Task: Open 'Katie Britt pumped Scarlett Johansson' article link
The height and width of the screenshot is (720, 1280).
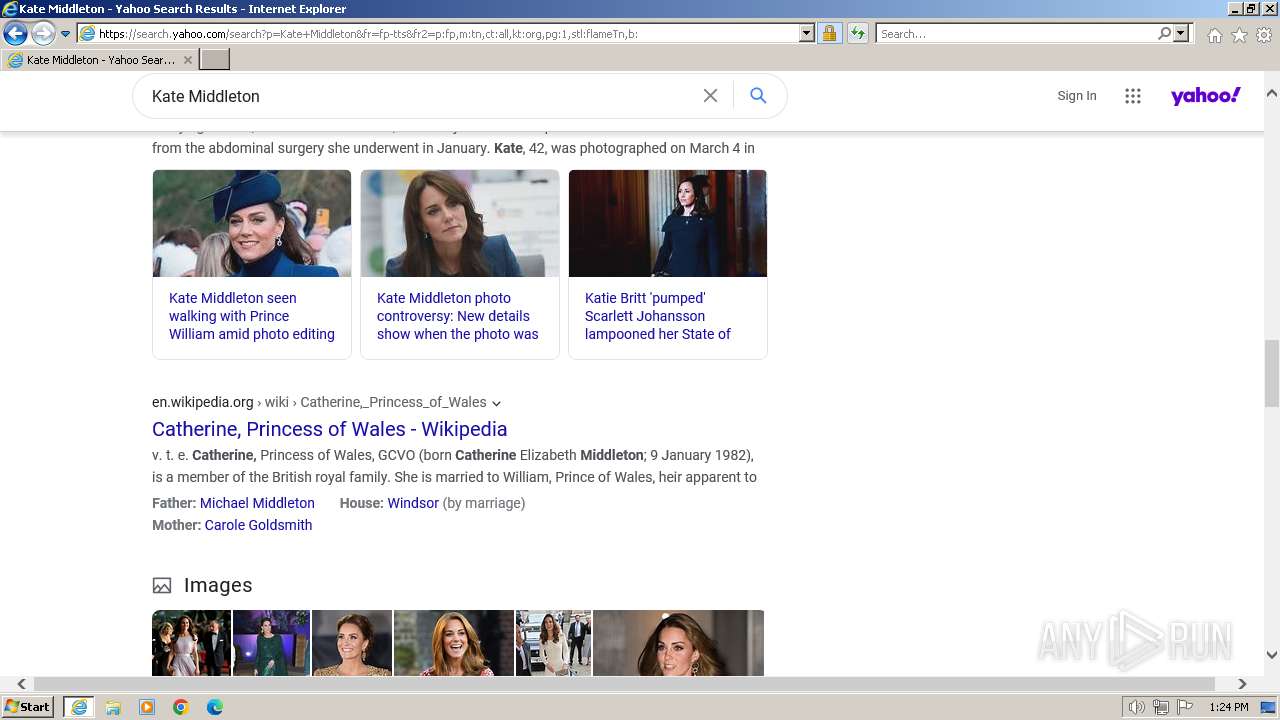Action: (x=658, y=316)
